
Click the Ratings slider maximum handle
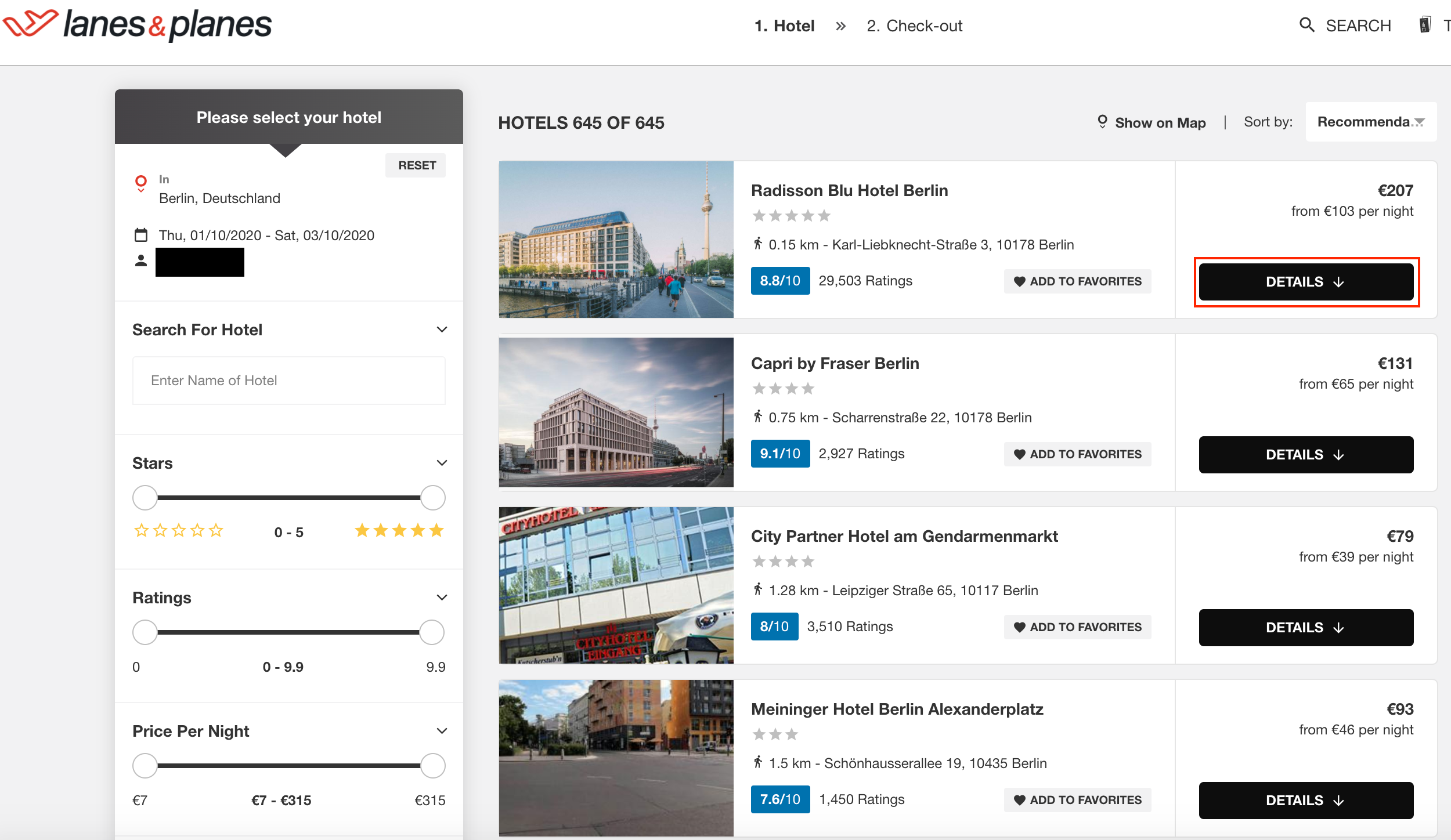tap(432, 632)
